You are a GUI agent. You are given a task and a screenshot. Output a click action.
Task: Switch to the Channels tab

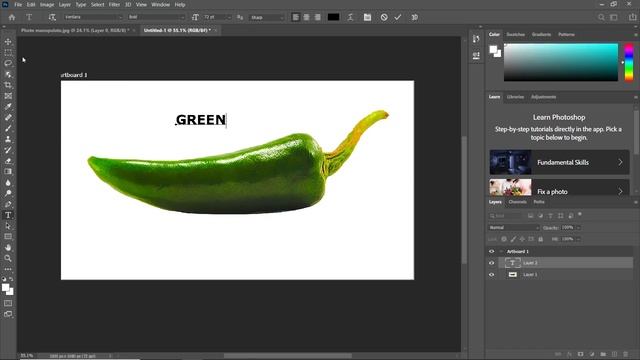point(518,202)
